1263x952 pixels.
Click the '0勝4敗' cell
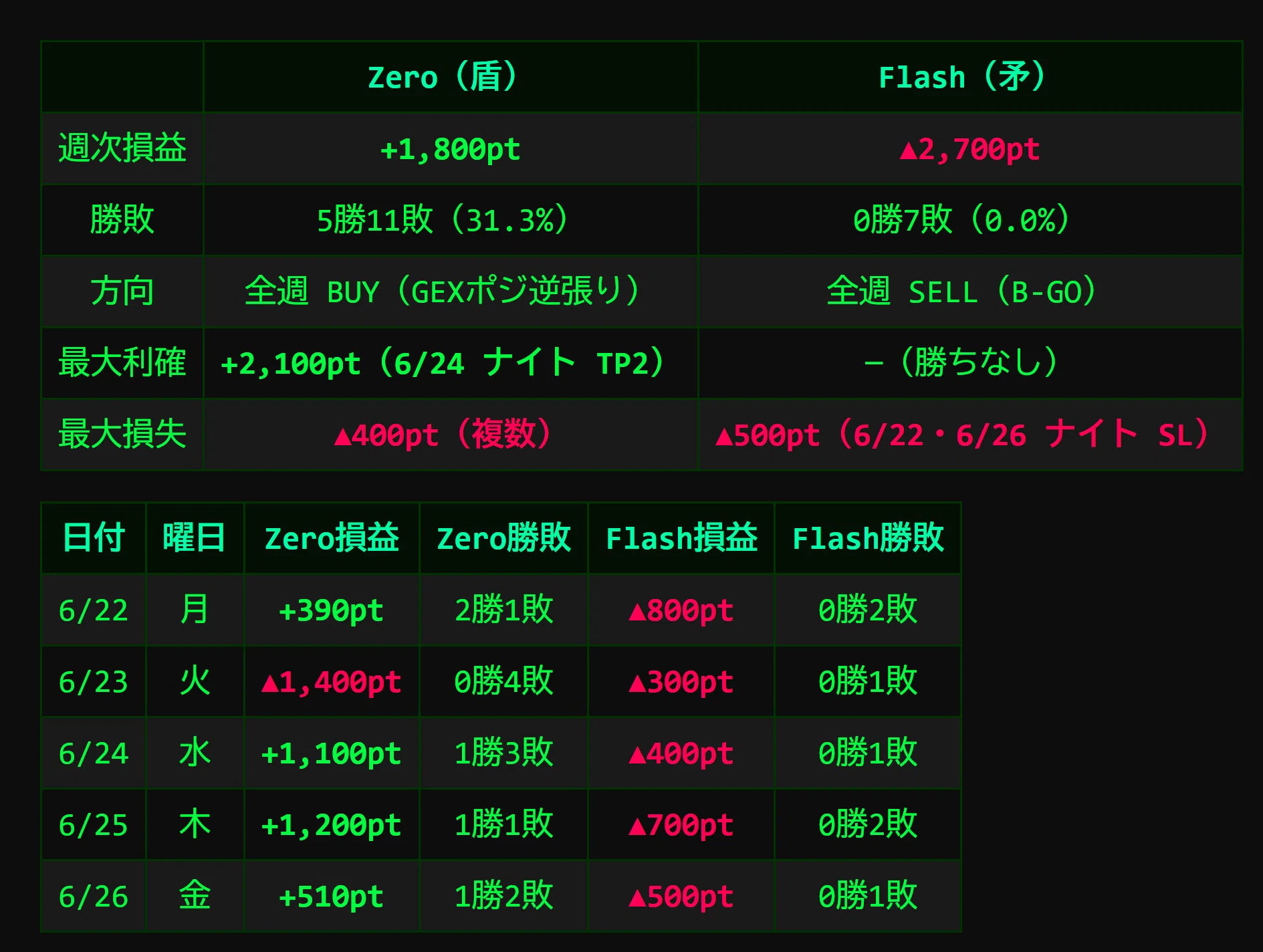[x=503, y=681]
